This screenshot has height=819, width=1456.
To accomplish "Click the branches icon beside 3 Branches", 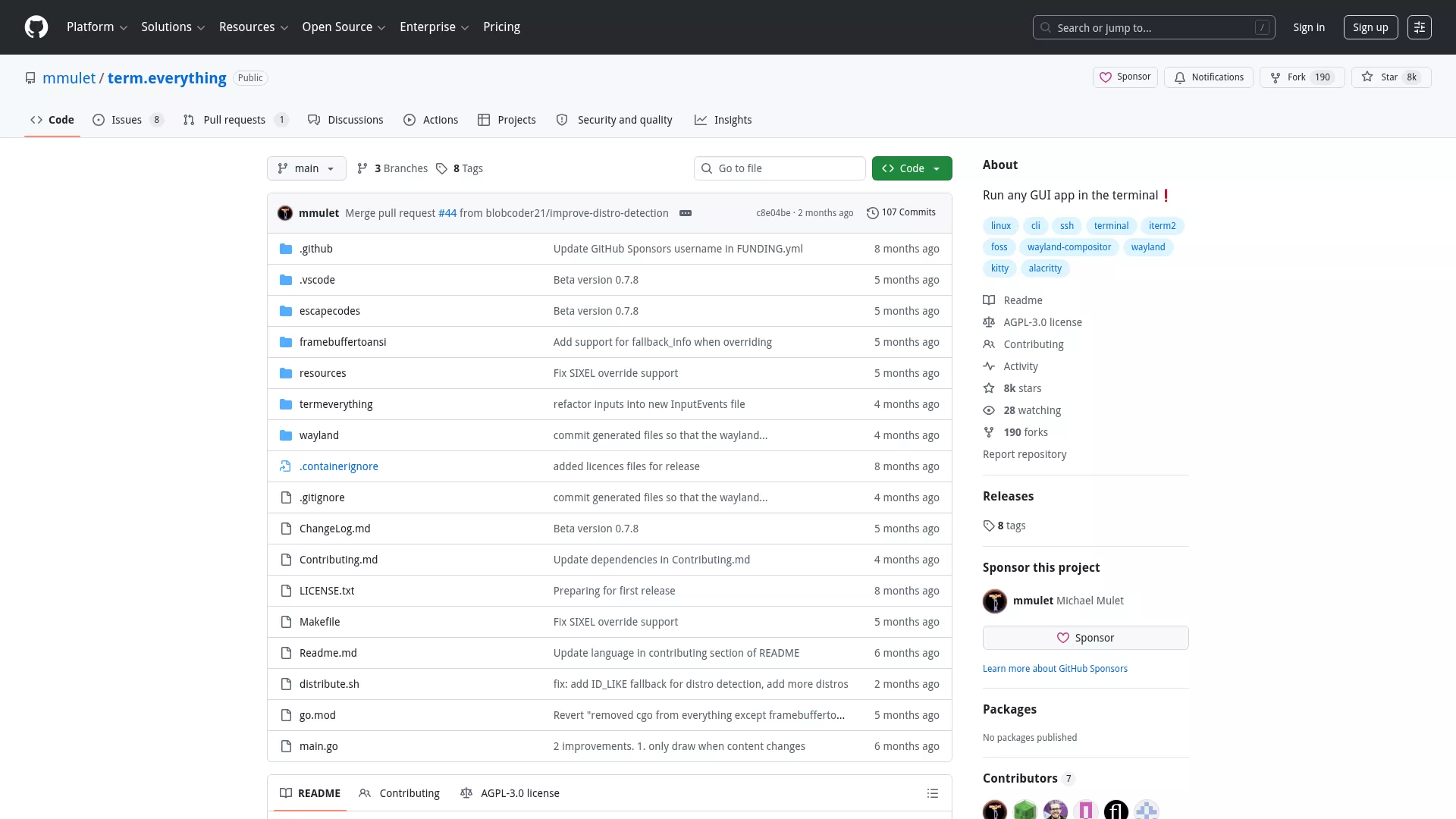I will (362, 168).
